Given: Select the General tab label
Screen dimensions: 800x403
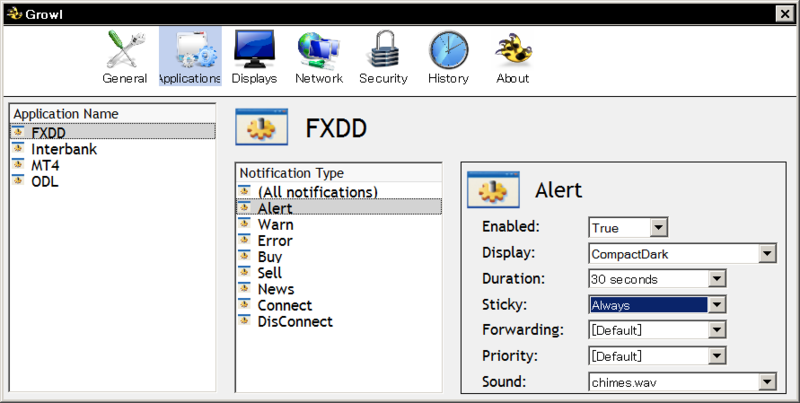Looking at the screenshot, I should click(x=124, y=79).
